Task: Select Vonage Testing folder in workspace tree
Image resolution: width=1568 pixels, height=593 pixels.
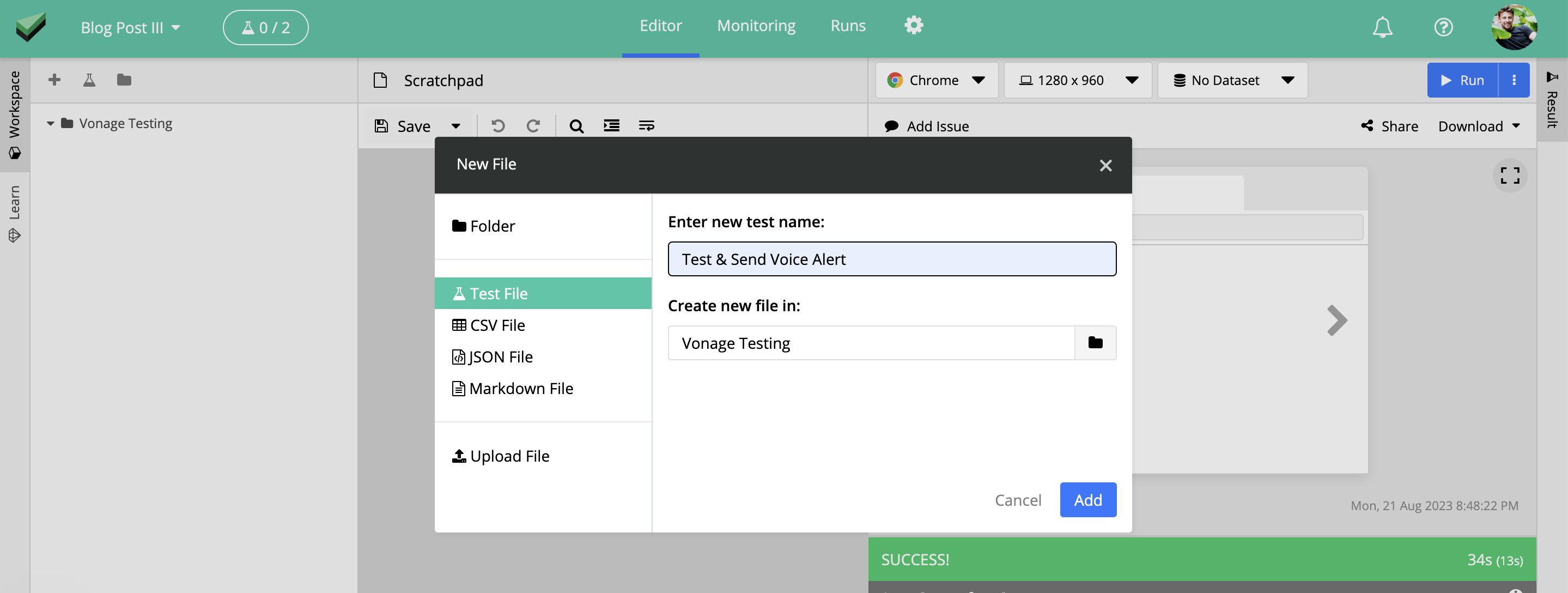Action: tap(125, 124)
